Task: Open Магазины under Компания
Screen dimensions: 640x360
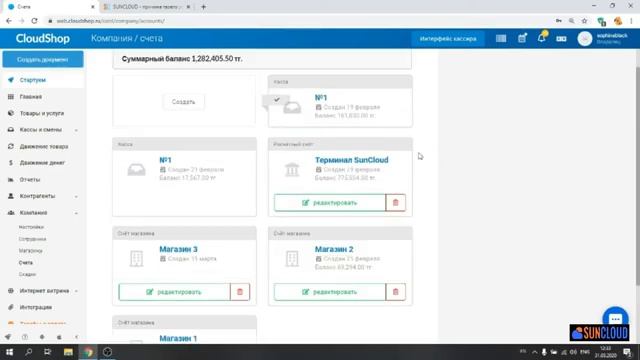Action: point(31,251)
